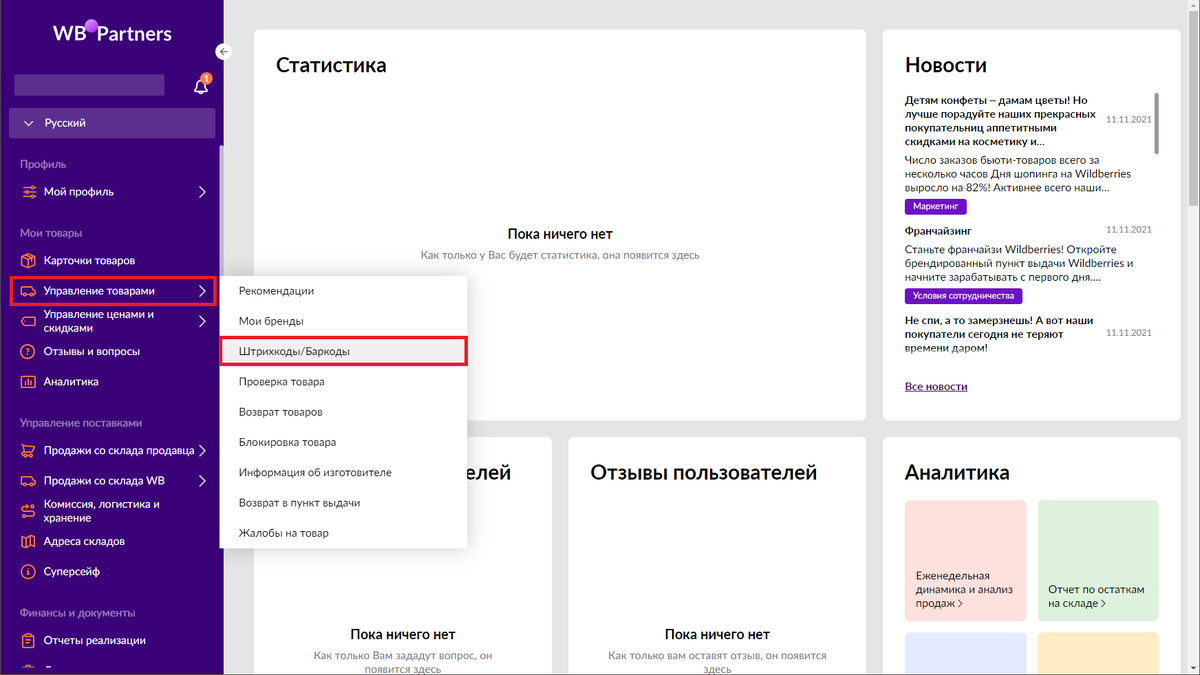Collapse sidebar with the arrow button
The width and height of the screenshot is (1200, 675).
224,51
